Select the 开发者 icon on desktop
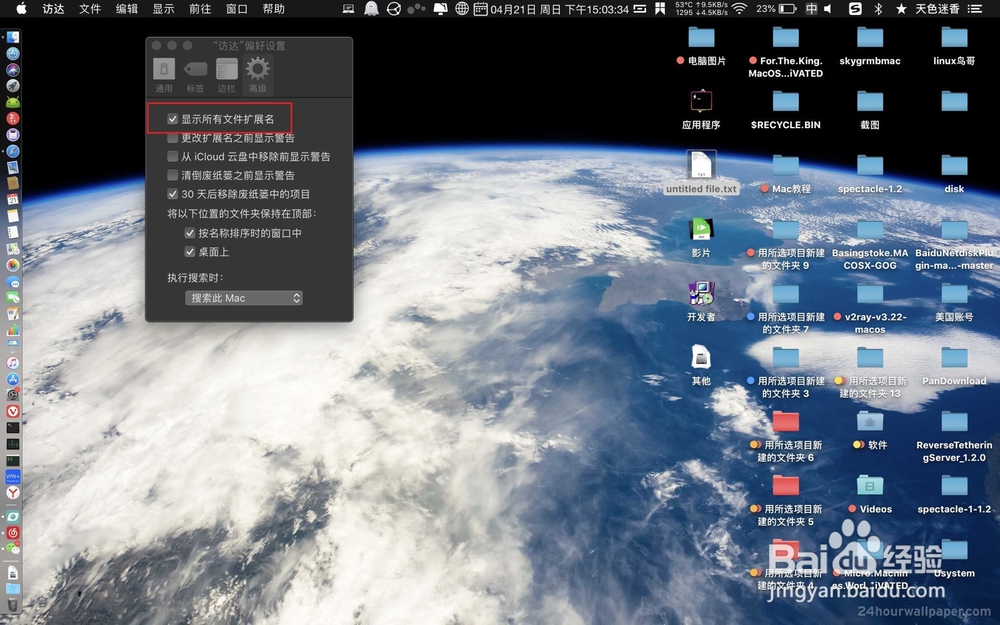 [x=701, y=293]
